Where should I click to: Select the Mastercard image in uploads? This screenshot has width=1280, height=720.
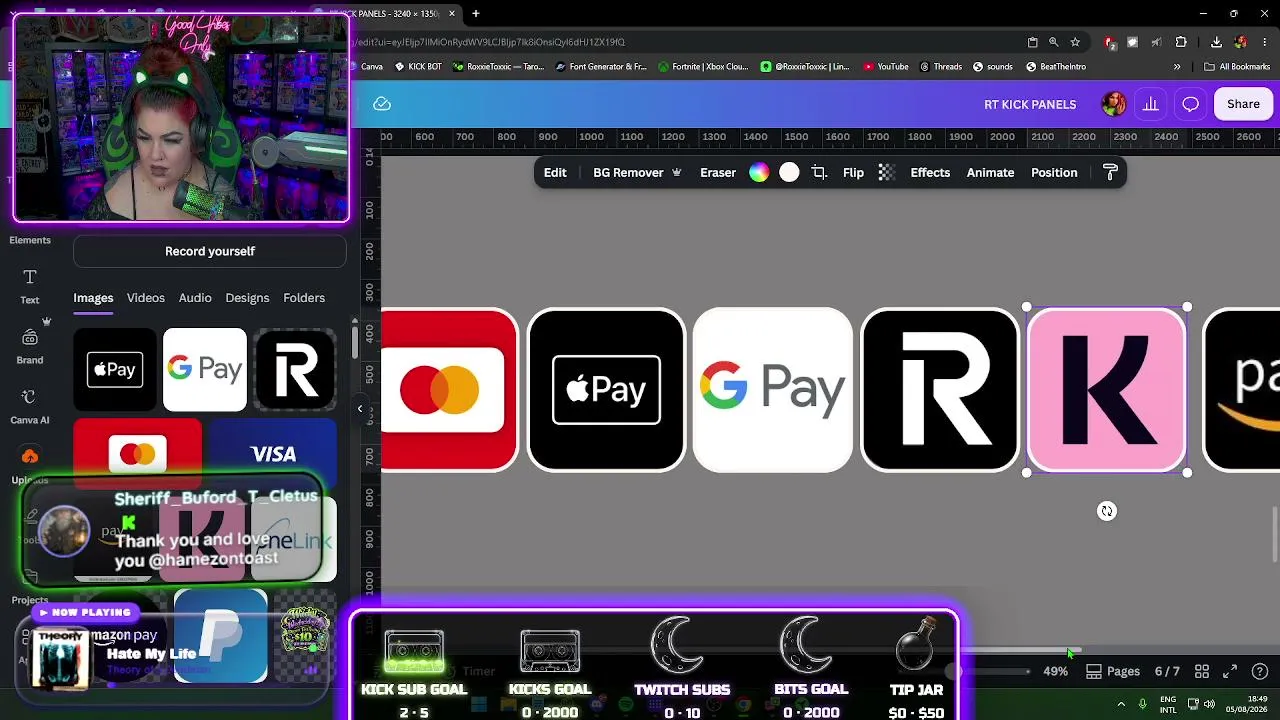(x=137, y=455)
